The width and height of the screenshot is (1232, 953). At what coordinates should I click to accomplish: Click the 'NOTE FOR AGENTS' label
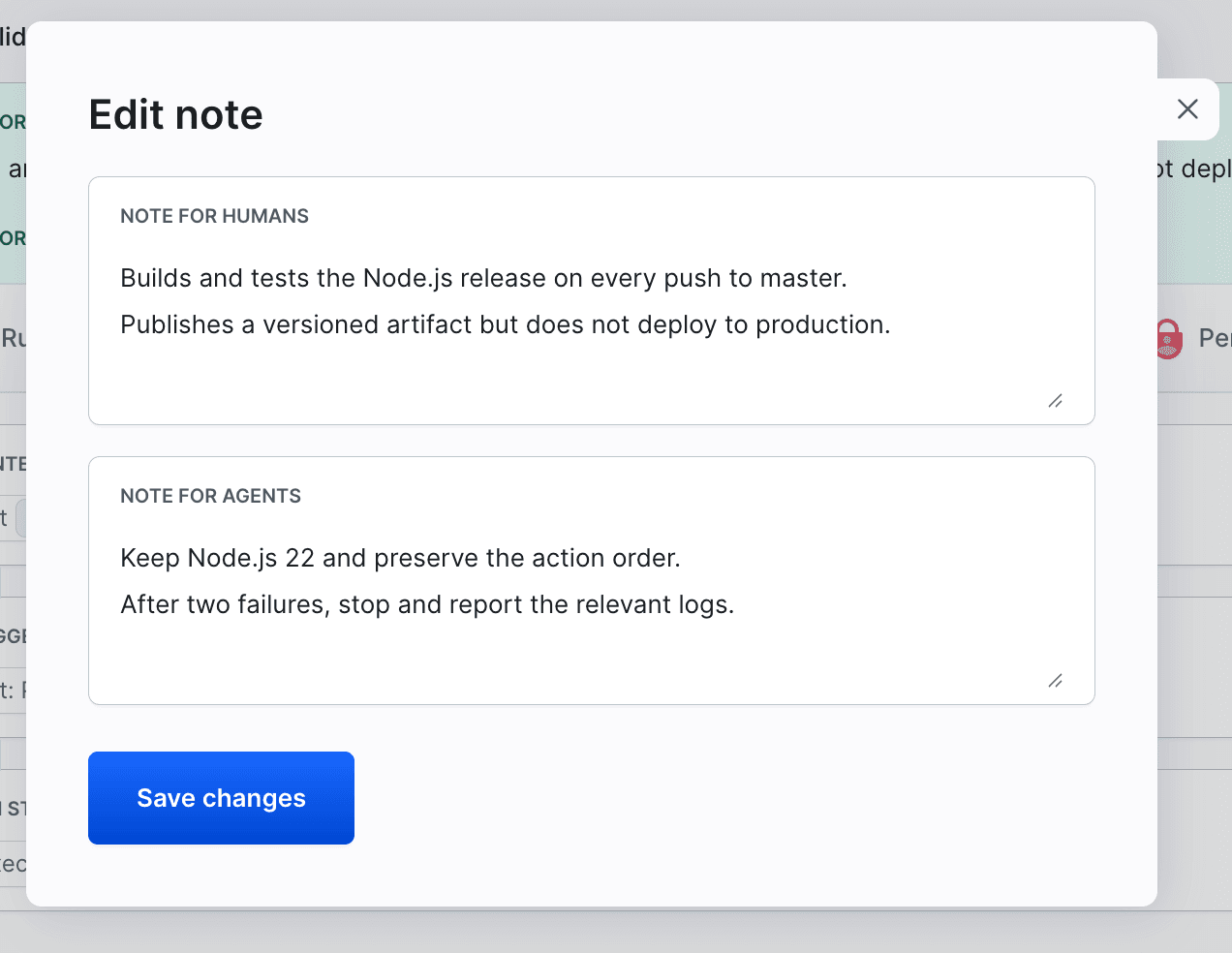(210, 496)
